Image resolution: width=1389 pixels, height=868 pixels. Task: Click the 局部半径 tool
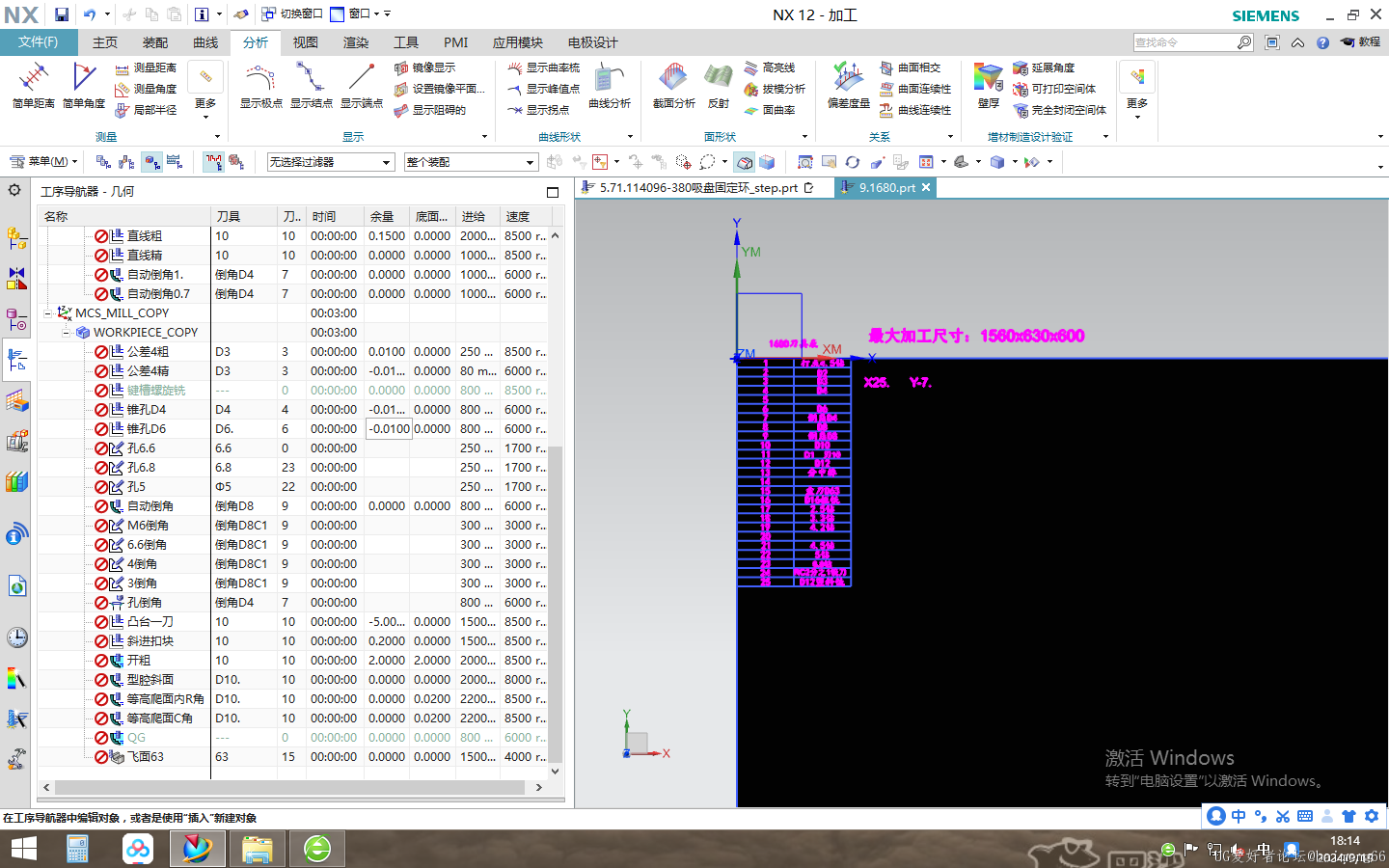pos(146,110)
